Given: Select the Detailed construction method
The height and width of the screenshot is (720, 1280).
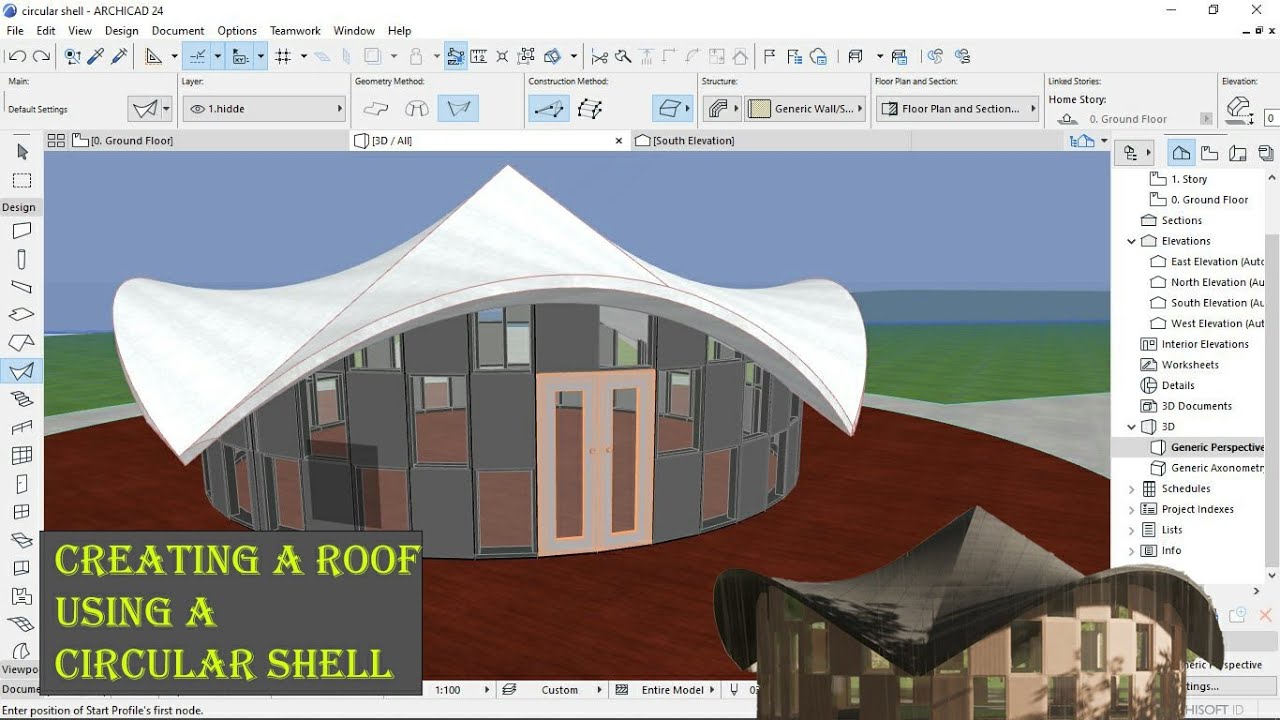Looking at the screenshot, I should tap(591, 109).
